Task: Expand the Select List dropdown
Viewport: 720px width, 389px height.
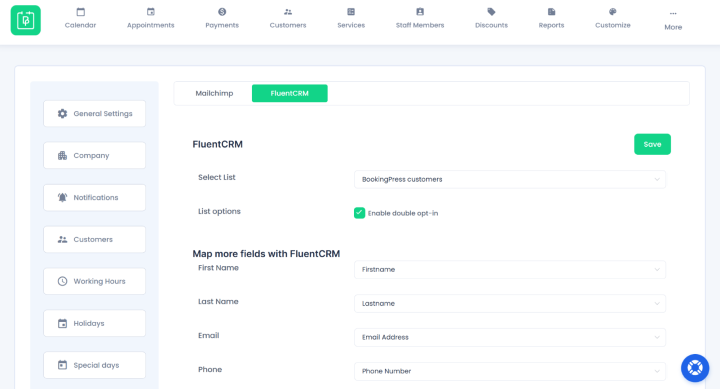Action: [510, 179]
